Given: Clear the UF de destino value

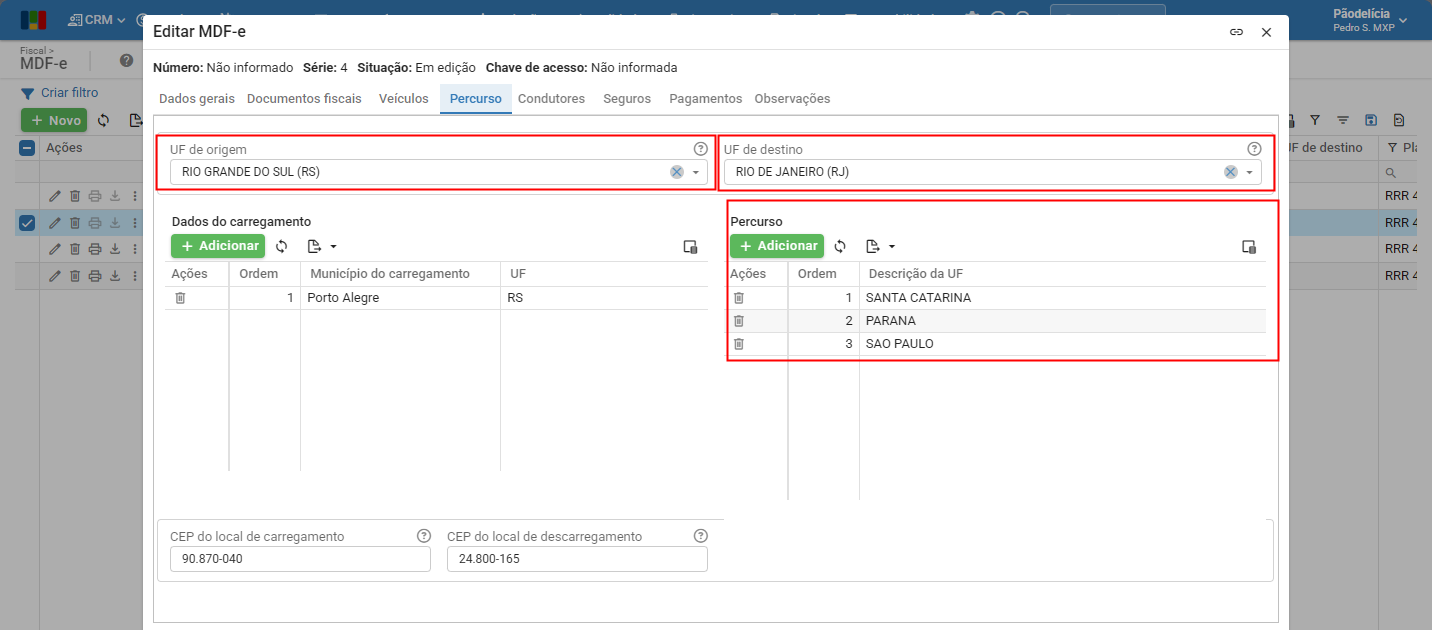Looking at the screenshot, I should coord(1231,172).
